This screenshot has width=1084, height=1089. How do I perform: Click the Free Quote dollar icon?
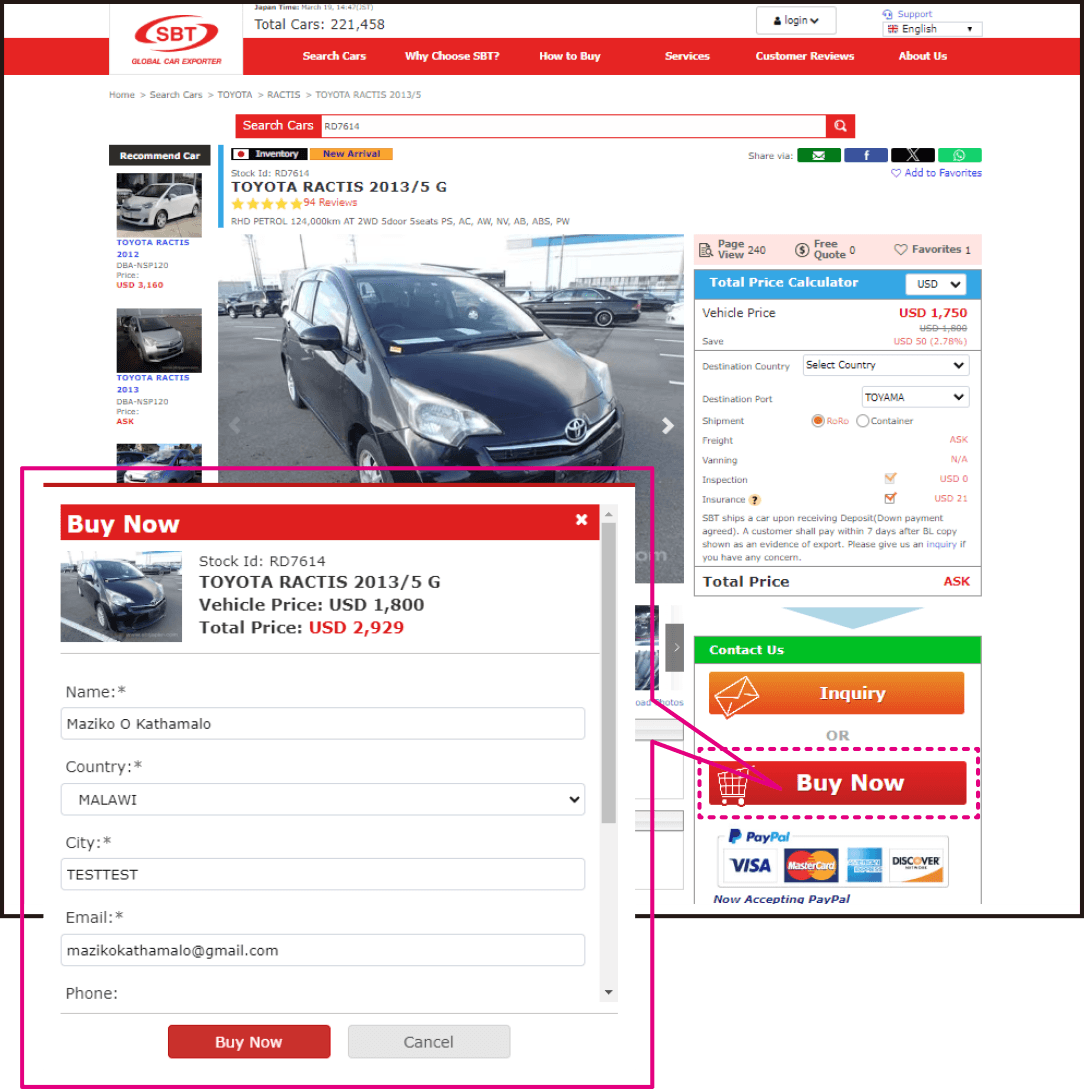(x=802, y=250)
